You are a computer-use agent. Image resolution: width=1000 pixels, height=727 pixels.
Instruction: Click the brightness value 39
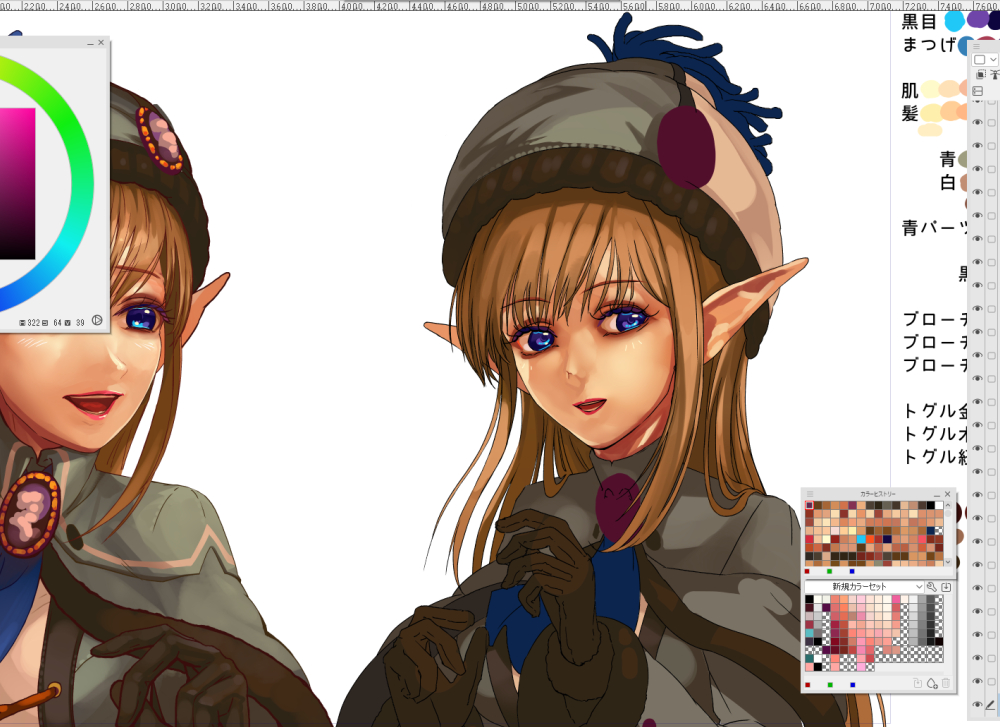pyautogui.click(x=80, y=323)
